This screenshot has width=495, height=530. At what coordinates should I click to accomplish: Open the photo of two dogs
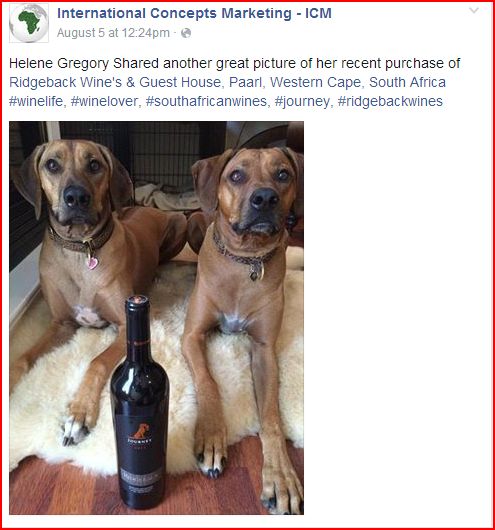coord(157,318)
